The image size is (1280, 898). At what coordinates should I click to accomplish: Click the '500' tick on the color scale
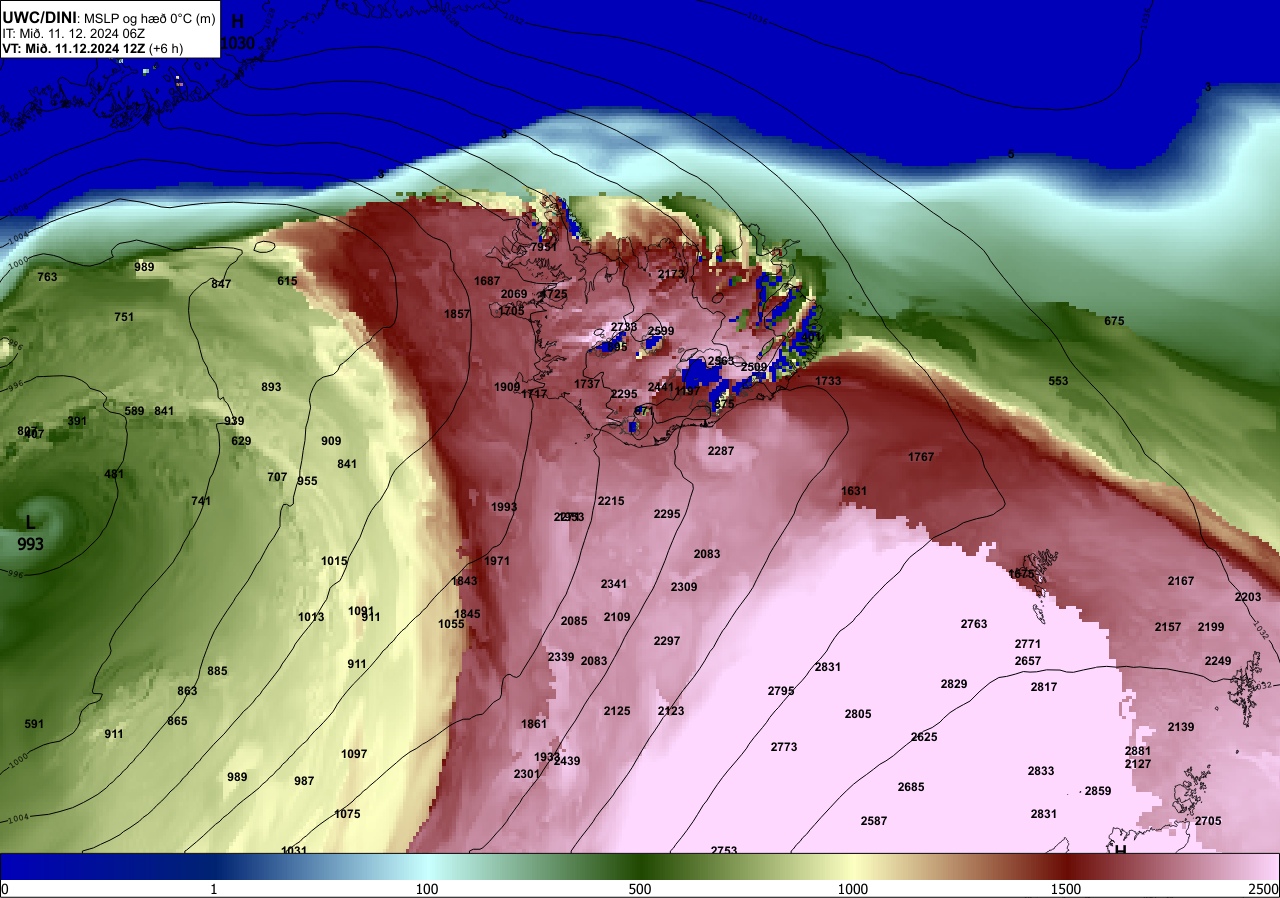pyautogui.click(x=640, y=889)
